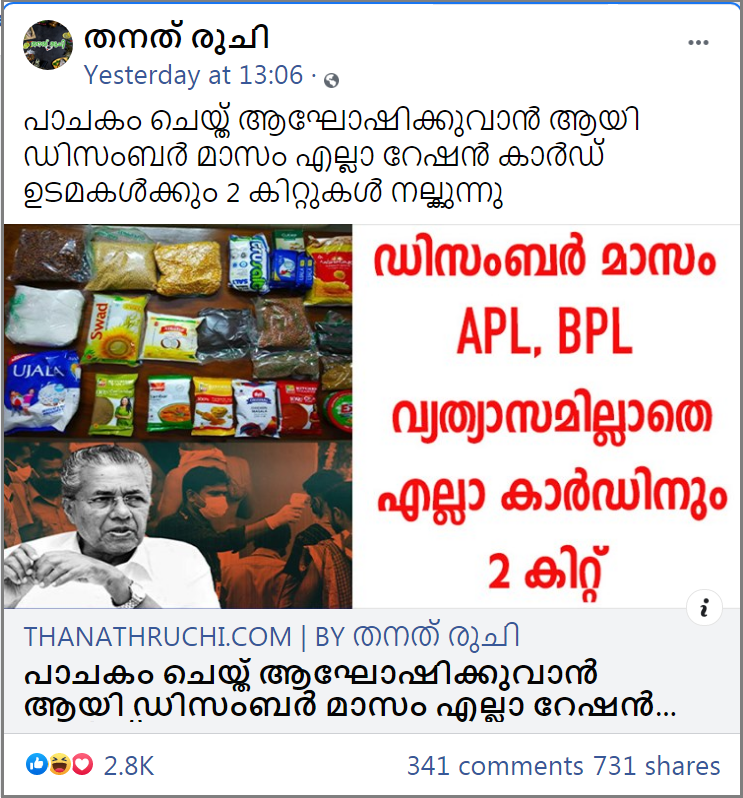This screenshot has width=743, height=798.
Task: Open the THANATHRUCHI.COM source domain link
Action: pos(157,637)
